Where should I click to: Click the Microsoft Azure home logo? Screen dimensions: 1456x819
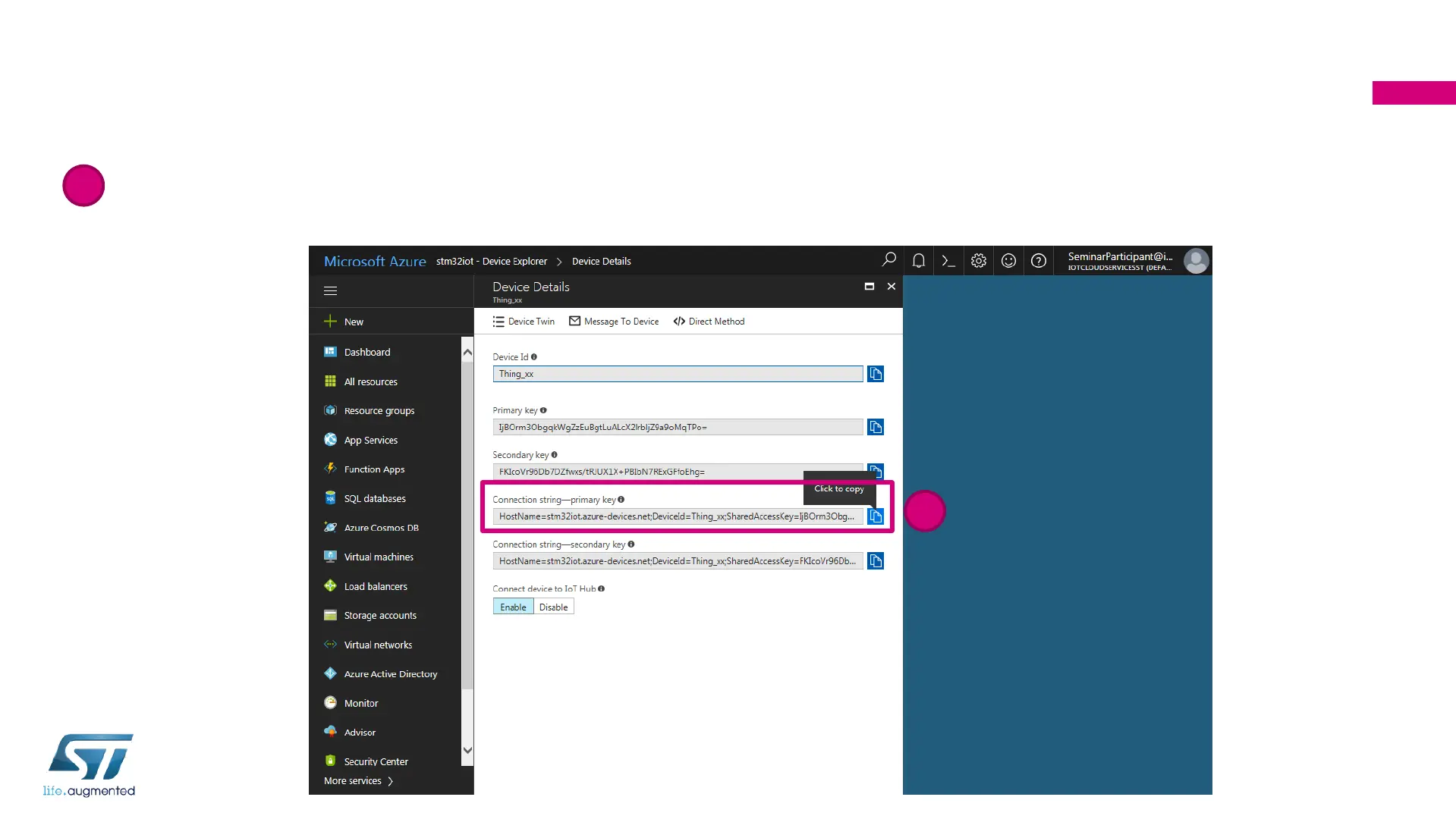tap(375, 262)
